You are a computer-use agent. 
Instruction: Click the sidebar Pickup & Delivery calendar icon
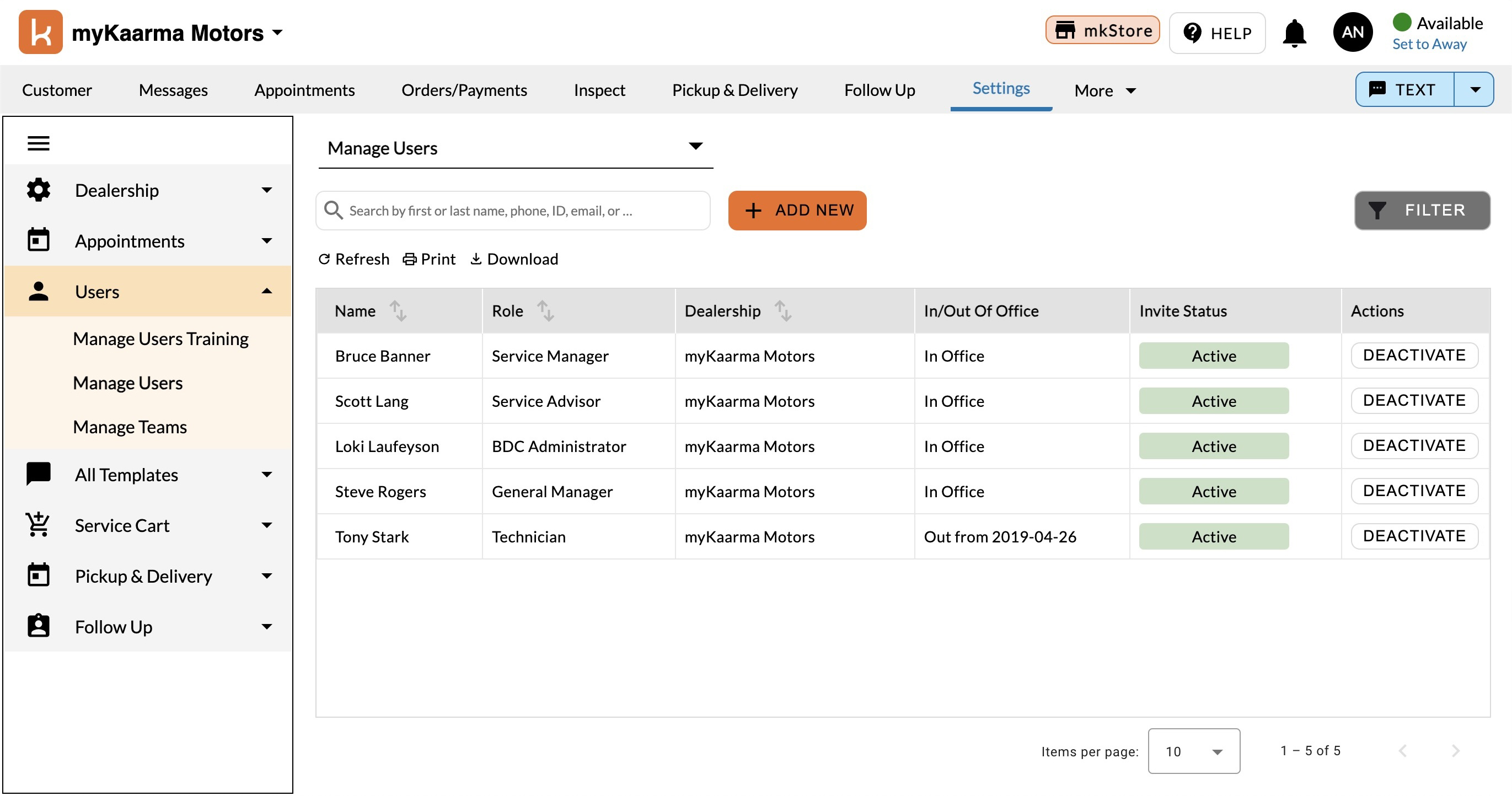39,575
